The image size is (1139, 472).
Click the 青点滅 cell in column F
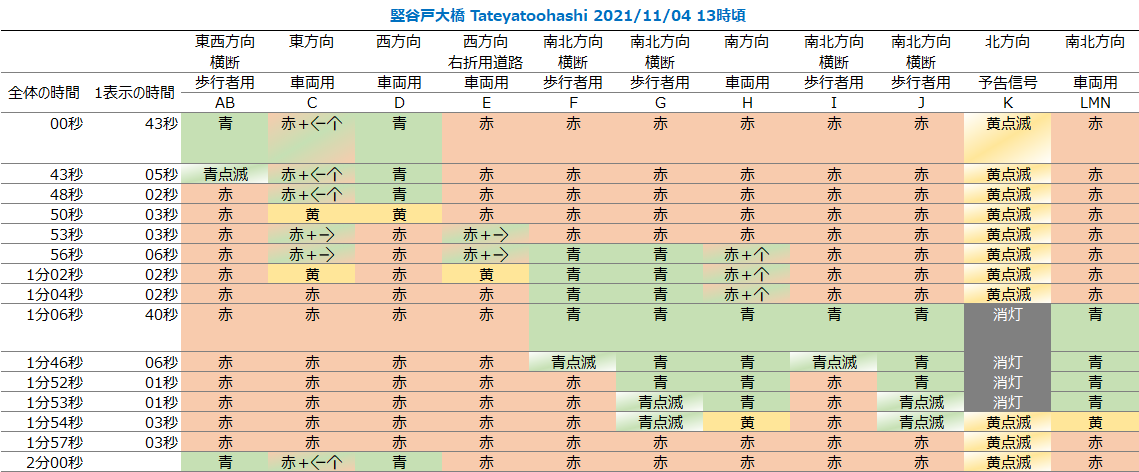tap(572, 362)
